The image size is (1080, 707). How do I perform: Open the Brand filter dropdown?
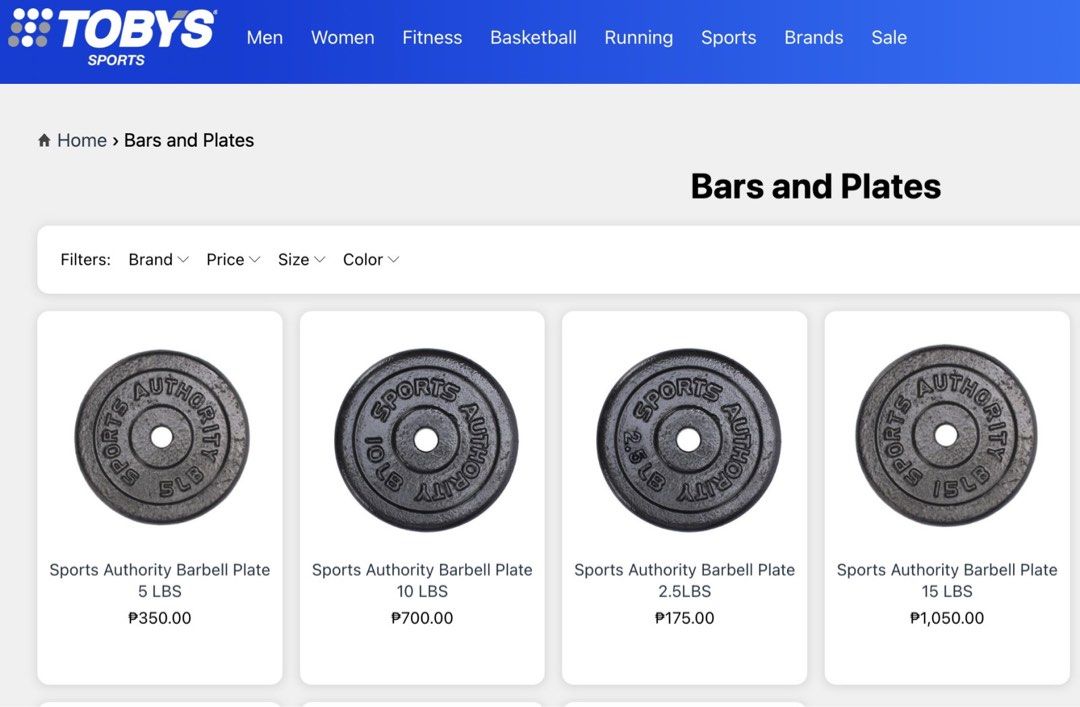[x=158, y=259]
